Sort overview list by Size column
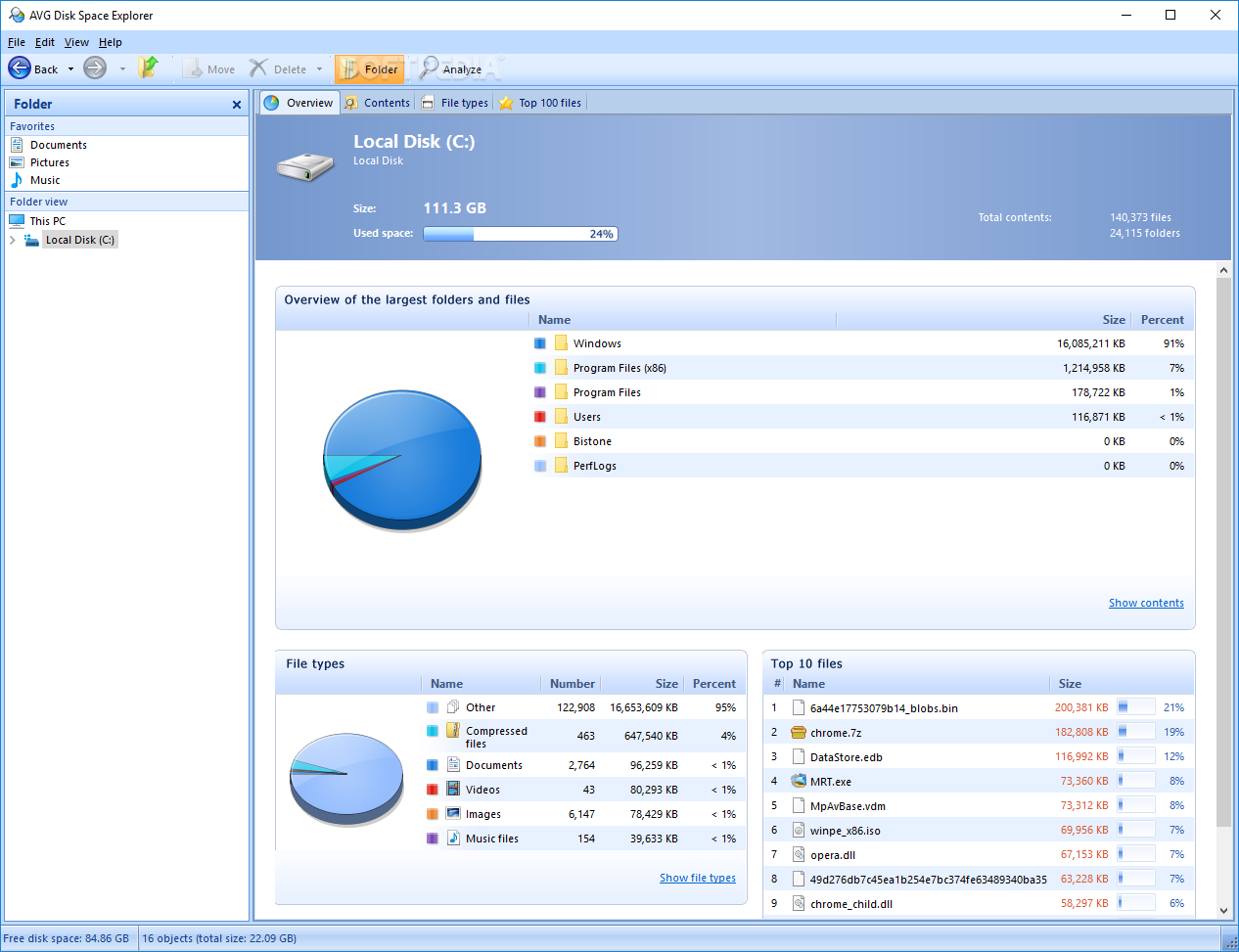This screenshot has height=952, width=1239. click(x=1114, y=320)
